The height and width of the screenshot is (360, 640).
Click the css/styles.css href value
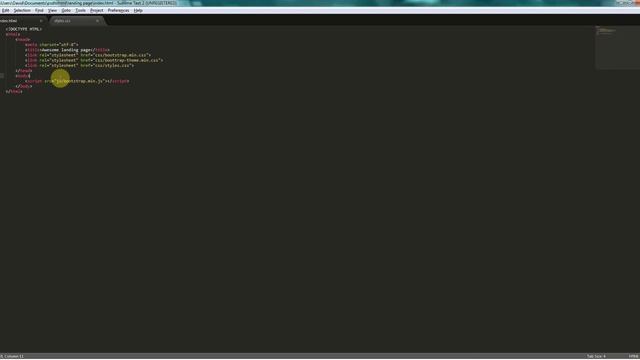(x=112, y=65)
